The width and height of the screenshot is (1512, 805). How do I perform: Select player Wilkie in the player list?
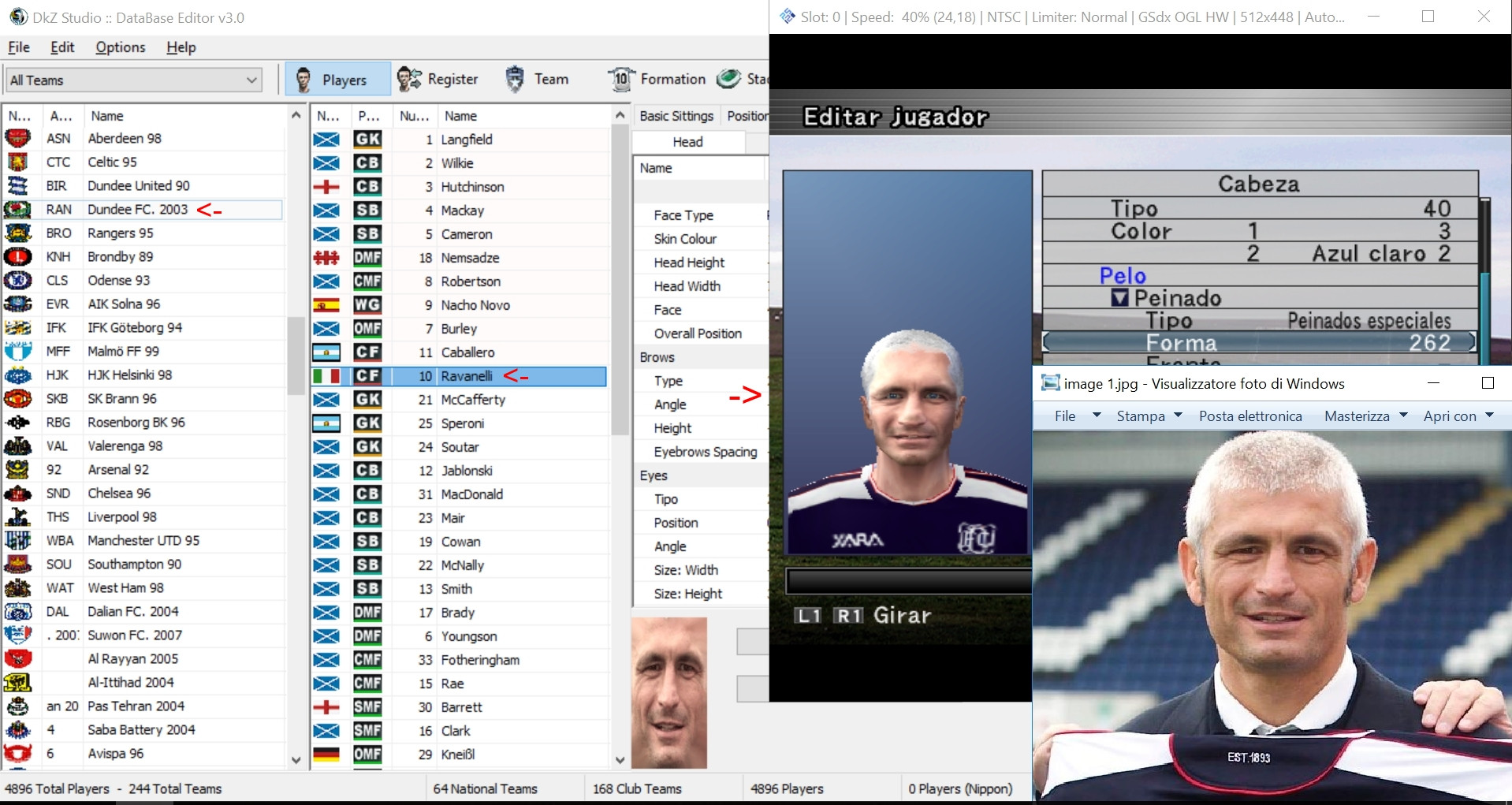point(459,163)
